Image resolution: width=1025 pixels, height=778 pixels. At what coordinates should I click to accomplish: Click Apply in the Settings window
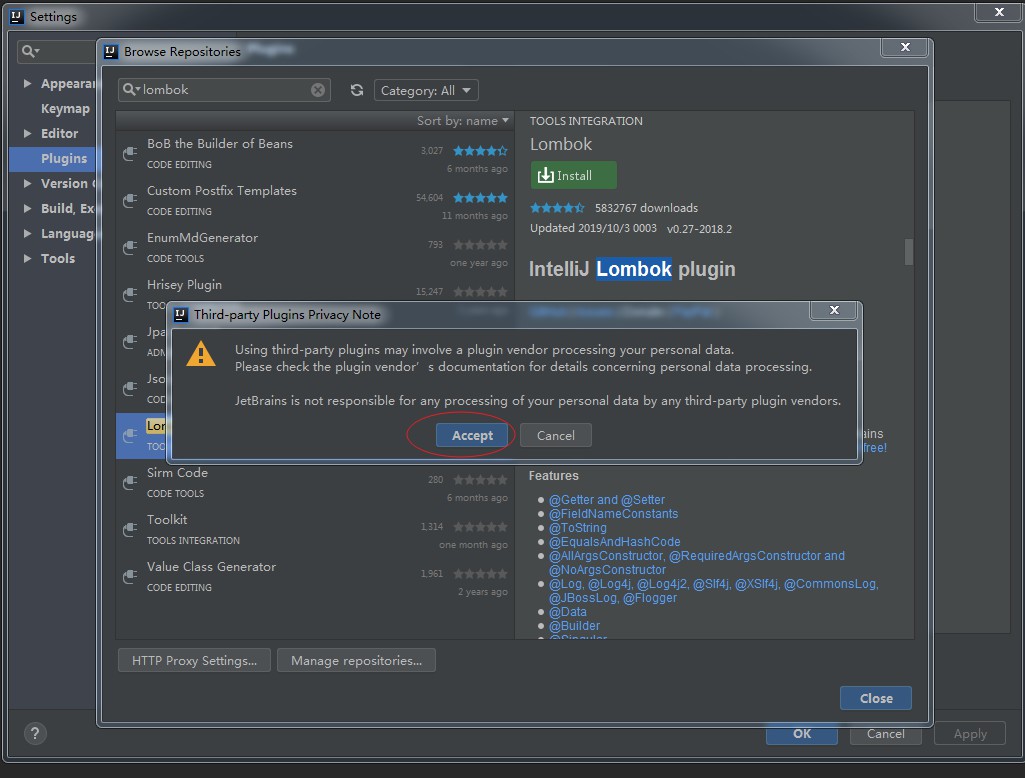pyautogui.click(x=970, y=734)
